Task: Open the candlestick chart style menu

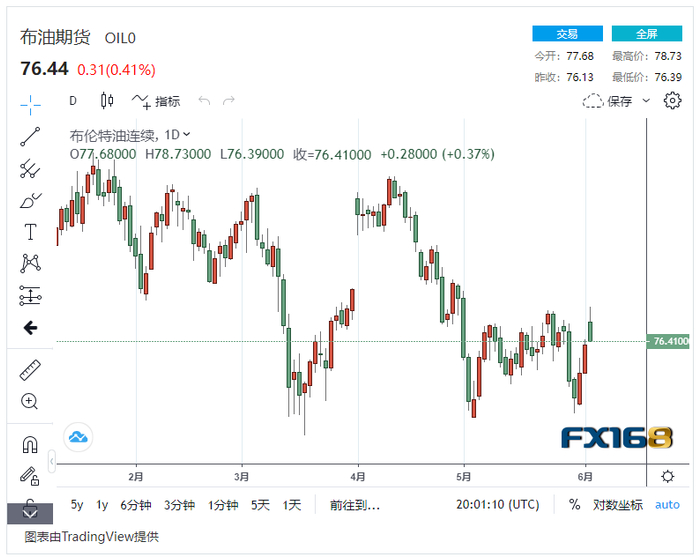Action: click(x=108, y=101)
